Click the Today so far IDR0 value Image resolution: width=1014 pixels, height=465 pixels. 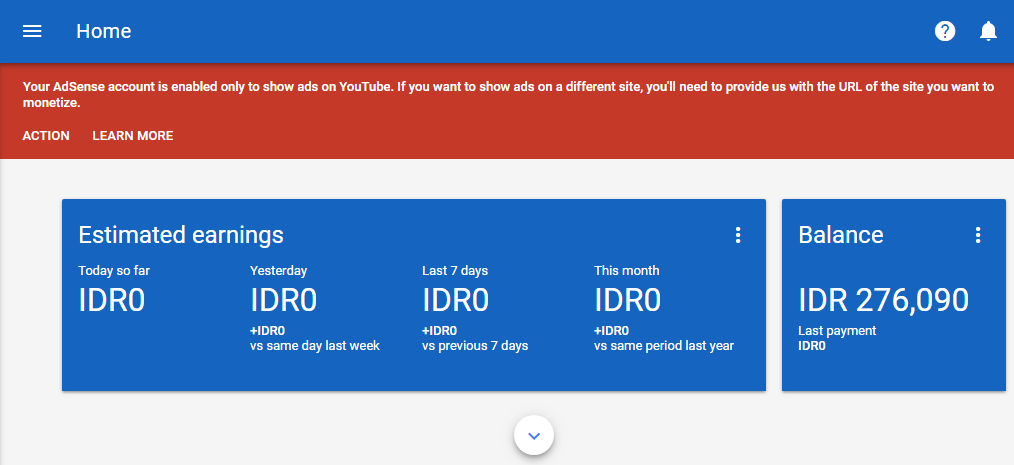coord(111,300)
